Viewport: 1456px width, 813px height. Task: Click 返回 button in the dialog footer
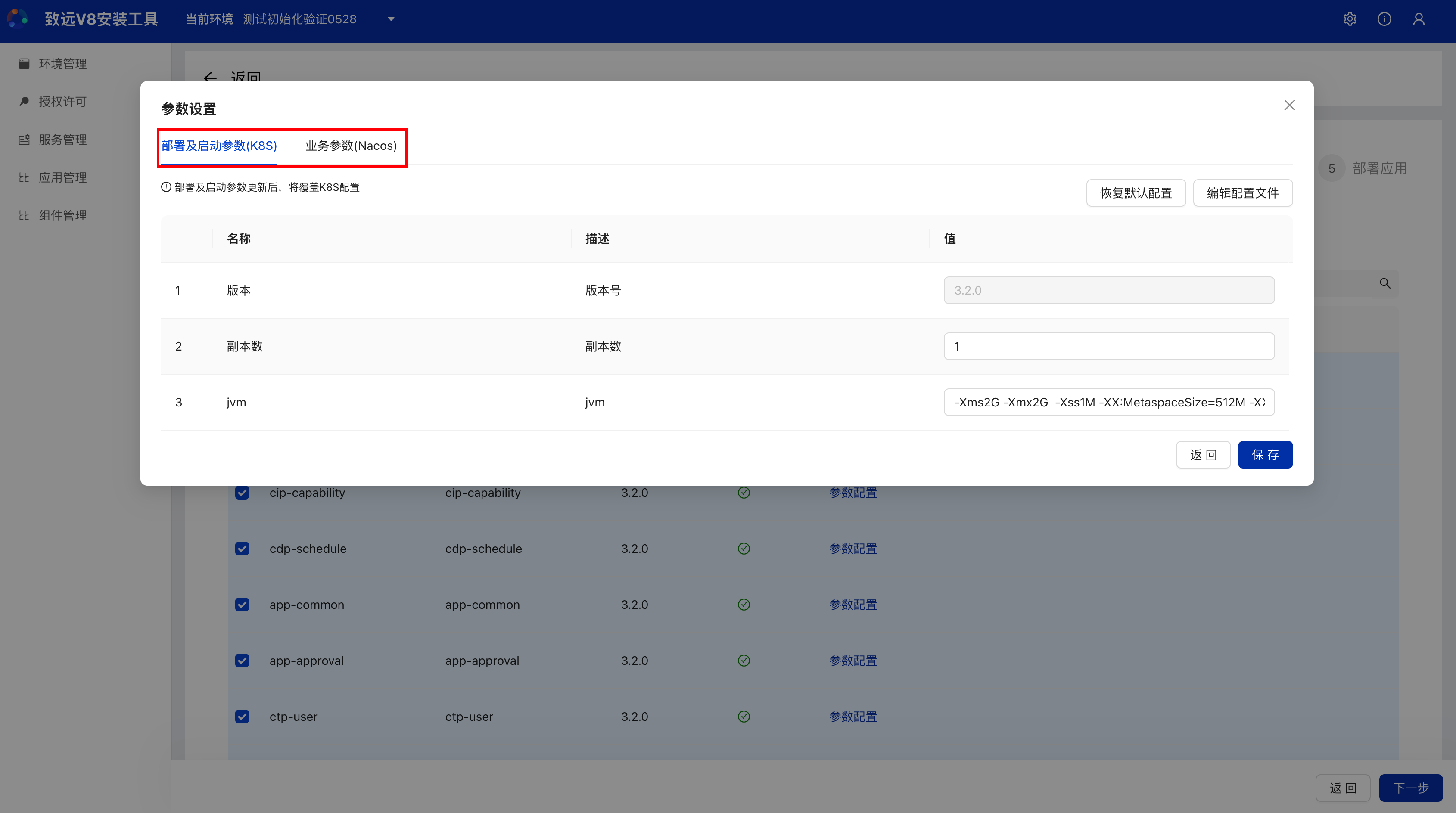tap(1203, 455)
